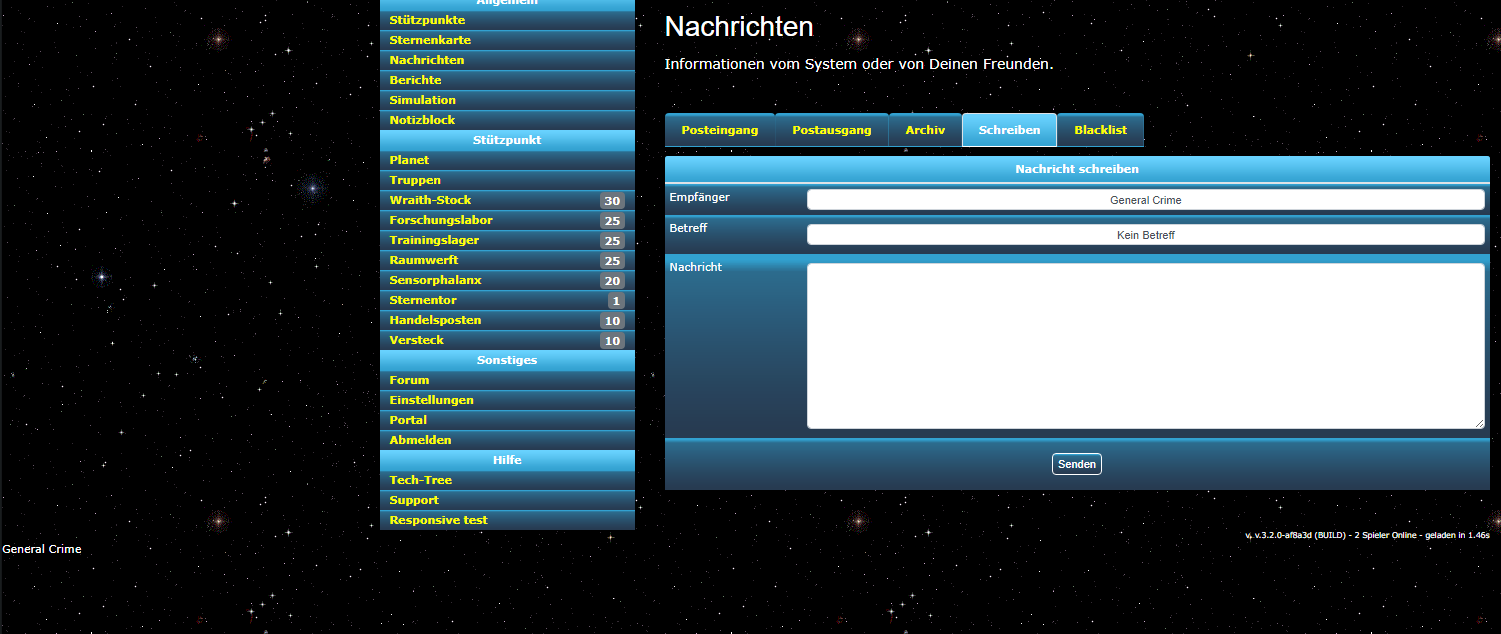The height and width of the screenshot is (634, 1501).
Task: Click inside the Nachricht text area
Action: pos(1145,346)
